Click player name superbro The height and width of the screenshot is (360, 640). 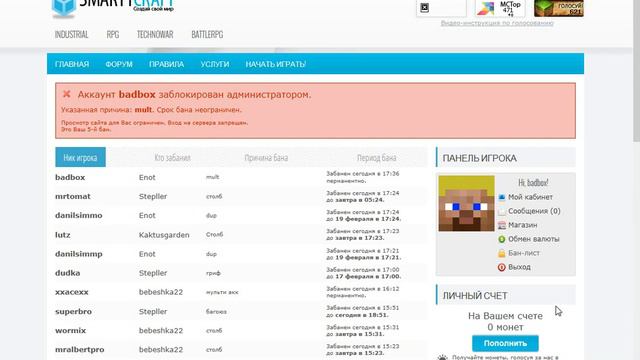point(73,311)
